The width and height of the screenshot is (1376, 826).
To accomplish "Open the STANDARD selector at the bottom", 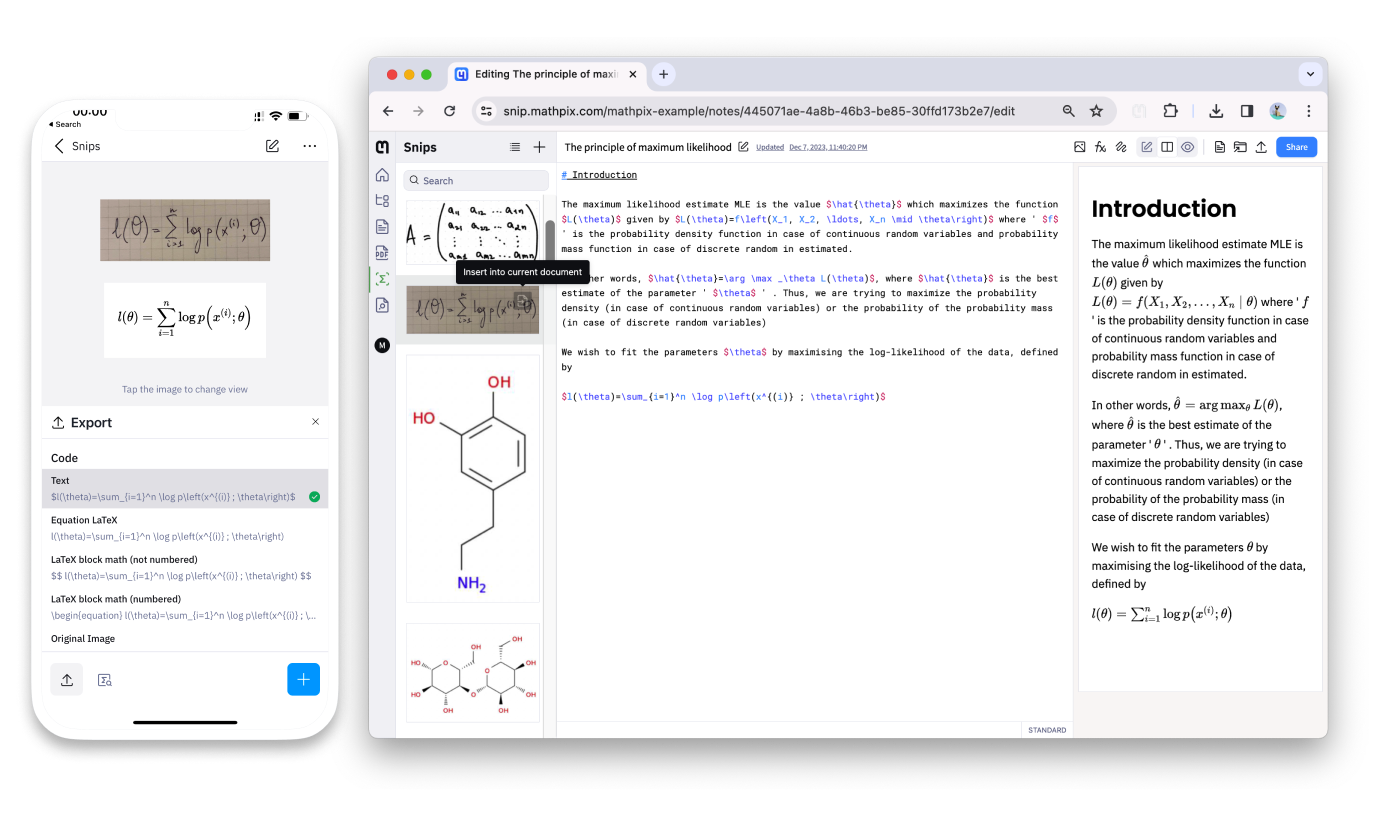I will [x=1047, y=730].
